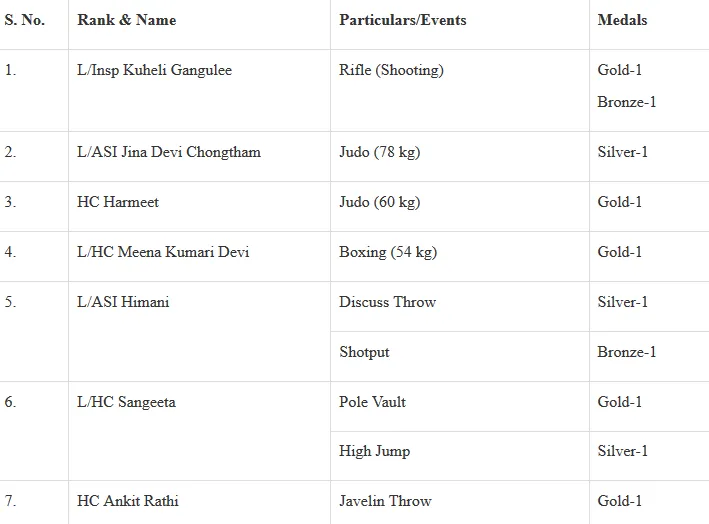
Task: Click the 'Discuss Throw' event cell
Action: click(x=387, y=302)
